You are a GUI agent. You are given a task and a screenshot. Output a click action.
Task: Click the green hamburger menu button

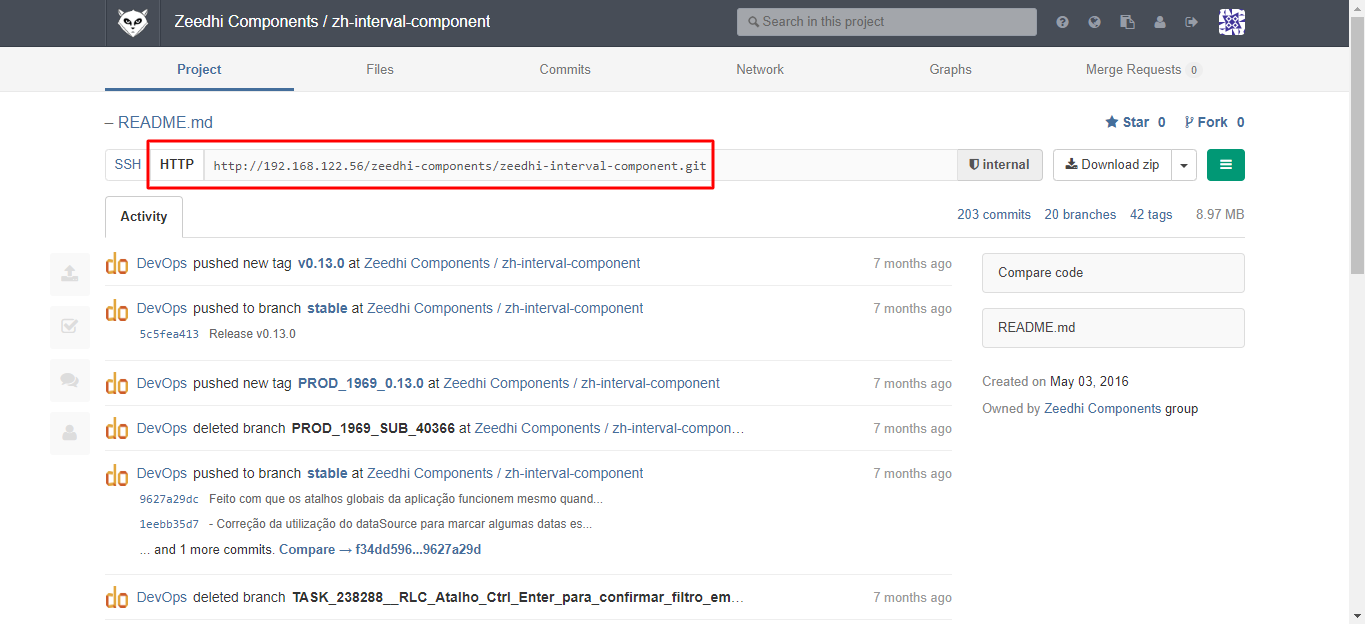pos(1226,165)
